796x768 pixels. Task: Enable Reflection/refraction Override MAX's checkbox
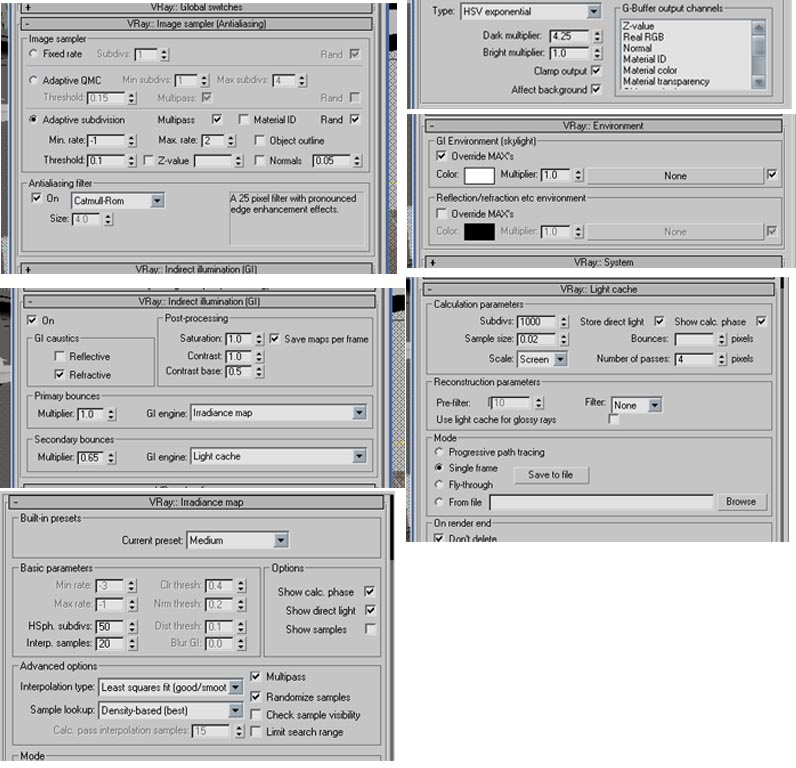[441, 213]
